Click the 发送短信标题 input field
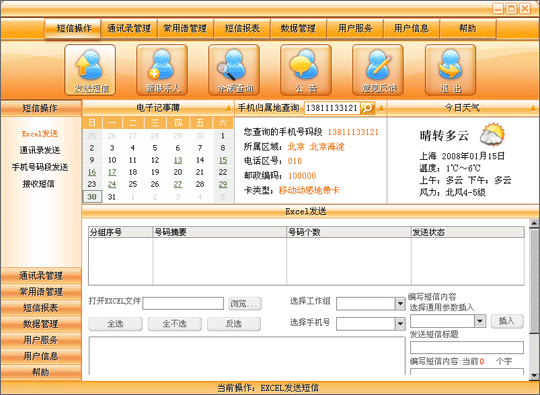Image resolution: width=540 pixels, height=395 pixels. pyautogui.click(x=467, y=347)
